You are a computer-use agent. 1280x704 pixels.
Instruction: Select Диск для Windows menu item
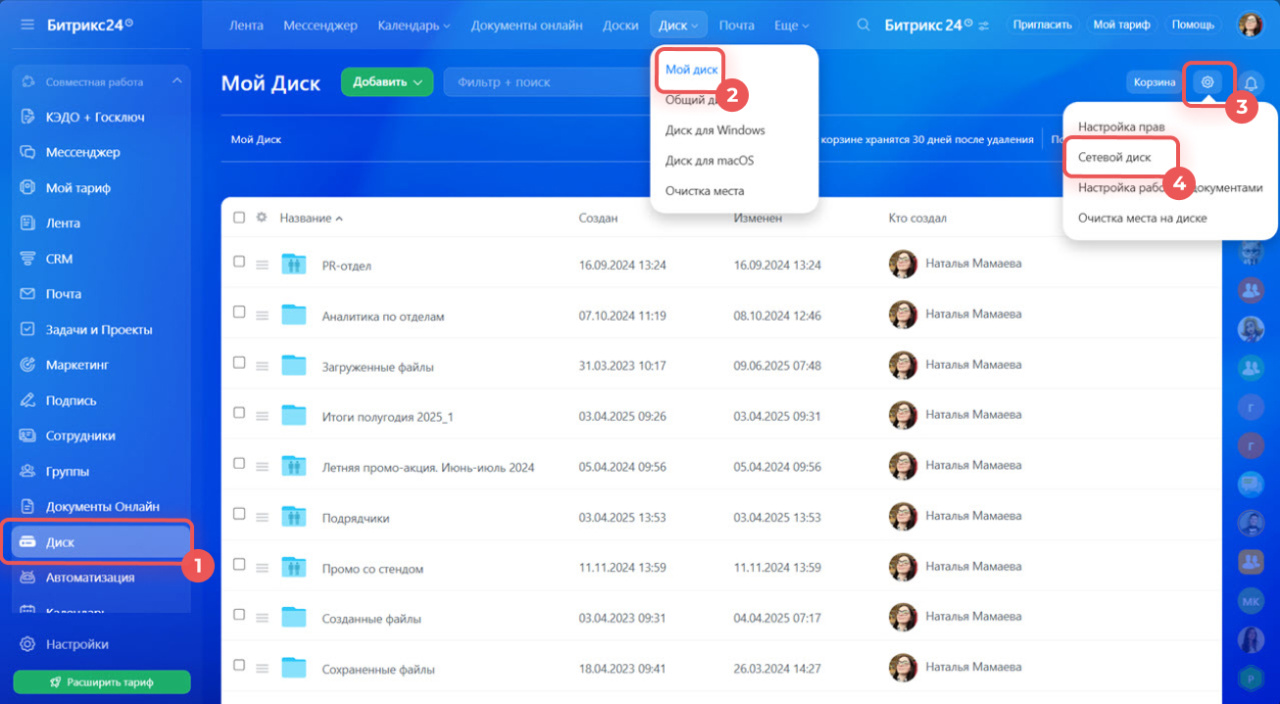tap(715, 130)
